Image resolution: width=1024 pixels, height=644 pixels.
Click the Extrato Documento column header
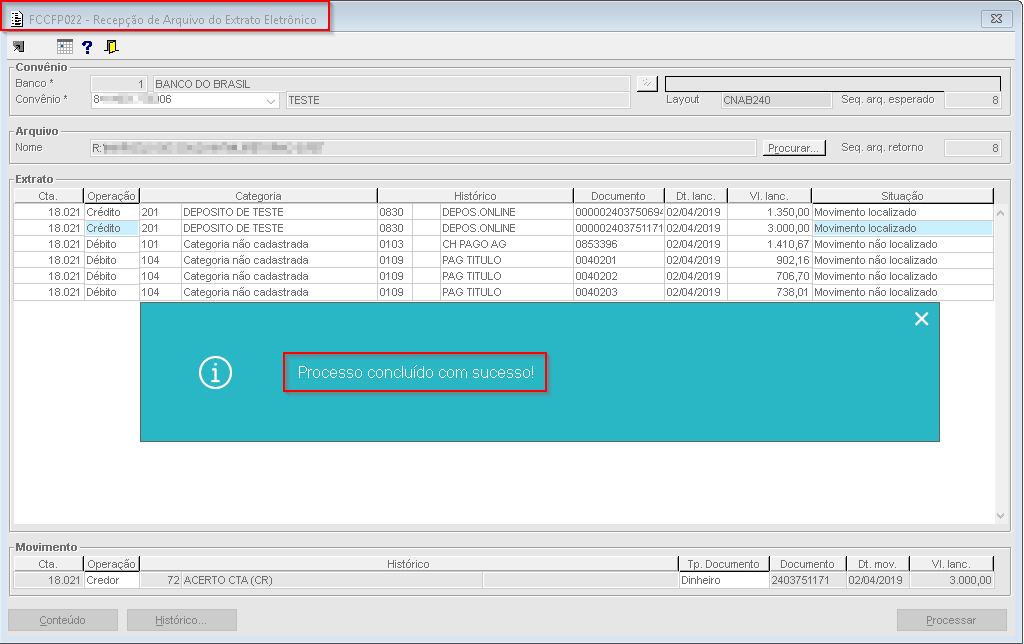618,196
